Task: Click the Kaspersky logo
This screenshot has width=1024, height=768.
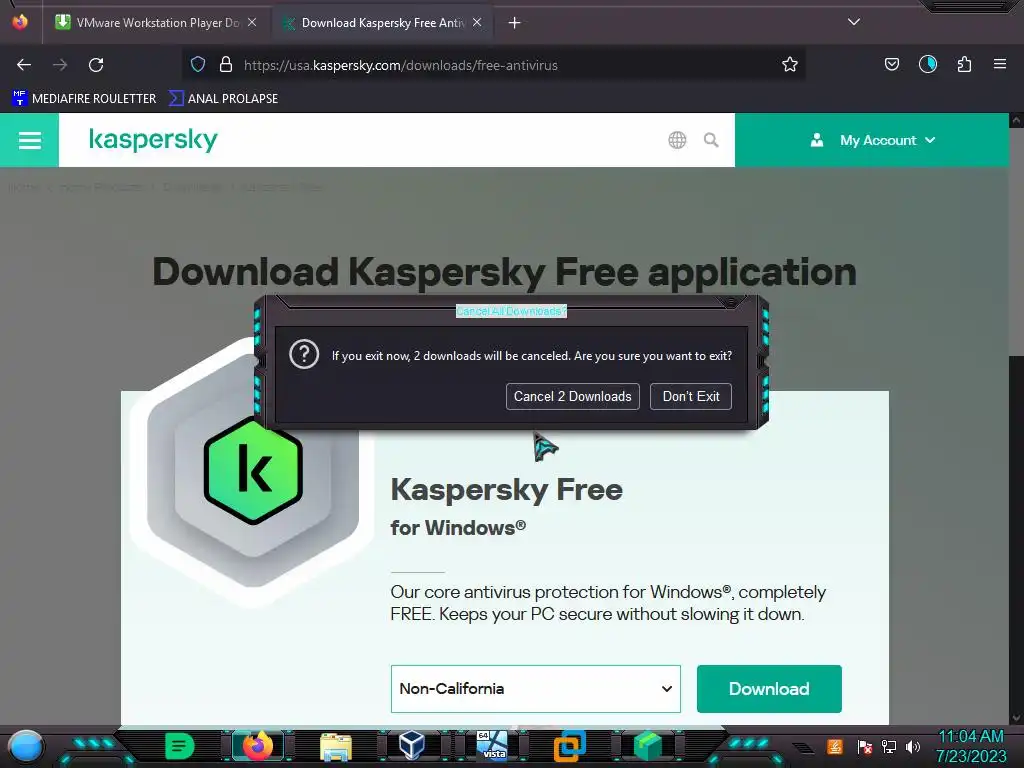Action: coord(153,140)
